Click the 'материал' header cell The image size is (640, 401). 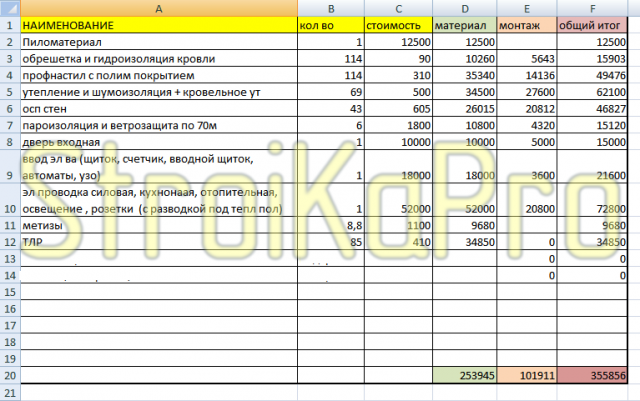point(464,25)
